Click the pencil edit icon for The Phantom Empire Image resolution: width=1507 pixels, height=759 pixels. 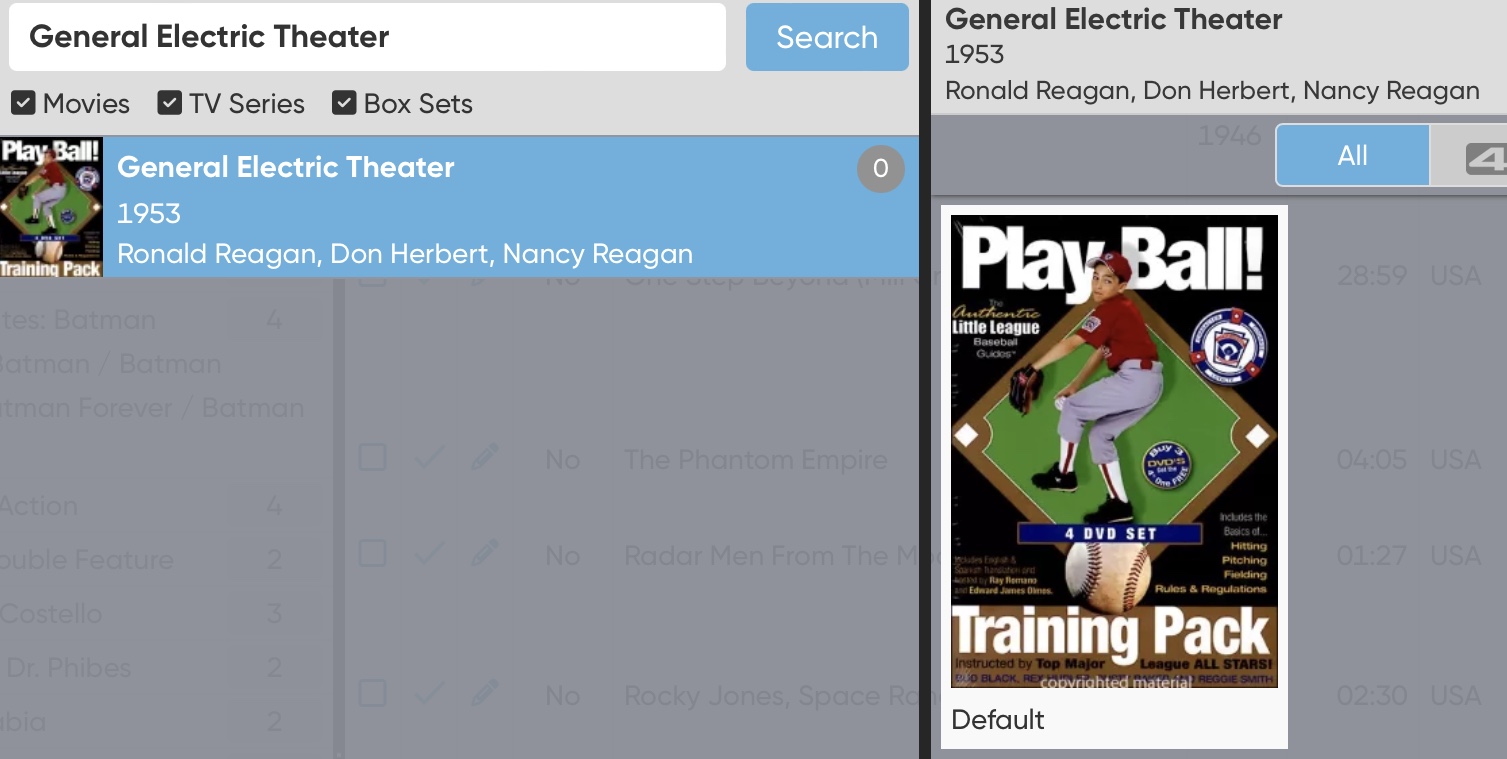[x=485, y=458]
